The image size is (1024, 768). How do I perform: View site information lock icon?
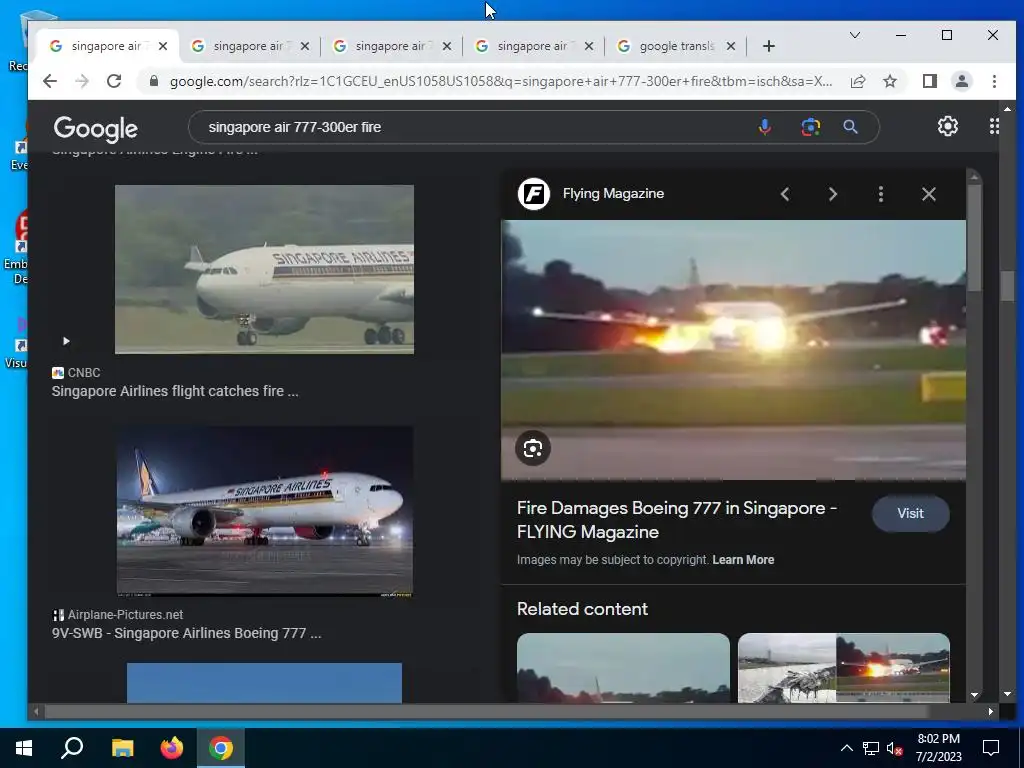154,81
